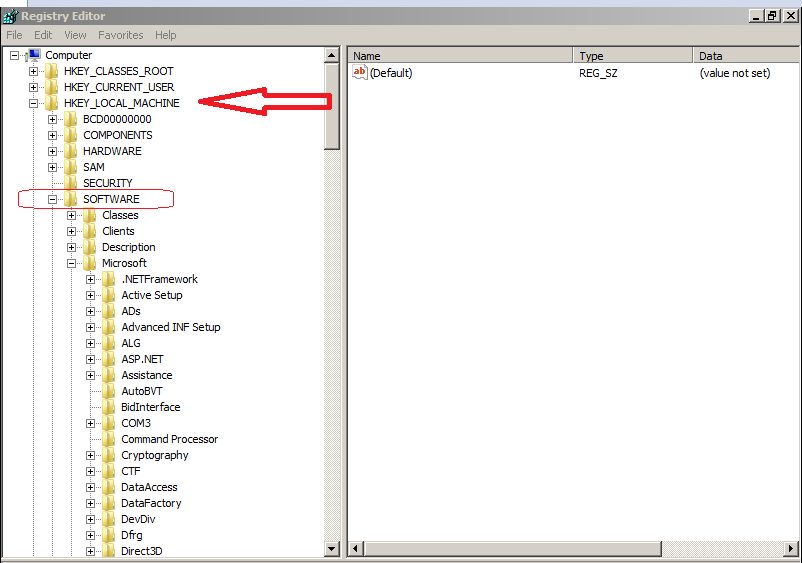Select the Dfrg key label
The height and width of the screenshot is (563, 802).
tap(131, 535)
